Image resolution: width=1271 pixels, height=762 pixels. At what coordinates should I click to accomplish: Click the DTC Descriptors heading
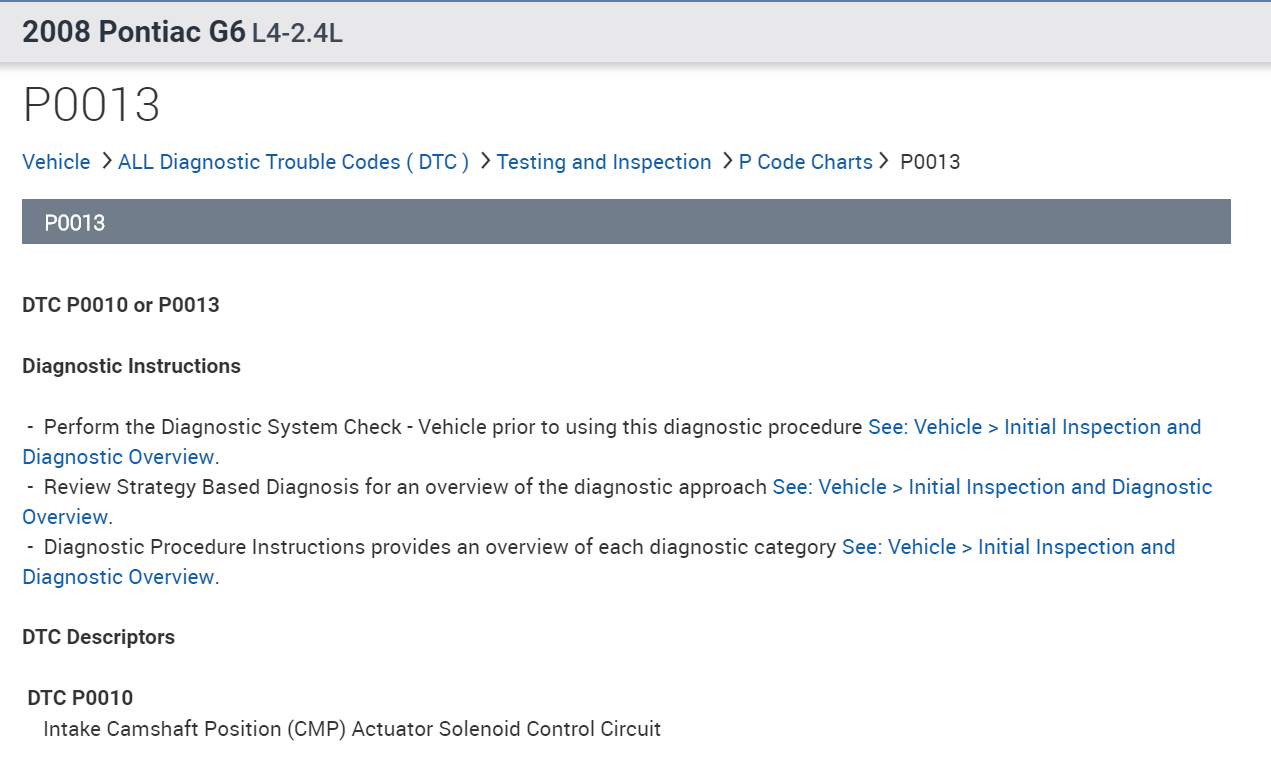click(x=98, y=637)
